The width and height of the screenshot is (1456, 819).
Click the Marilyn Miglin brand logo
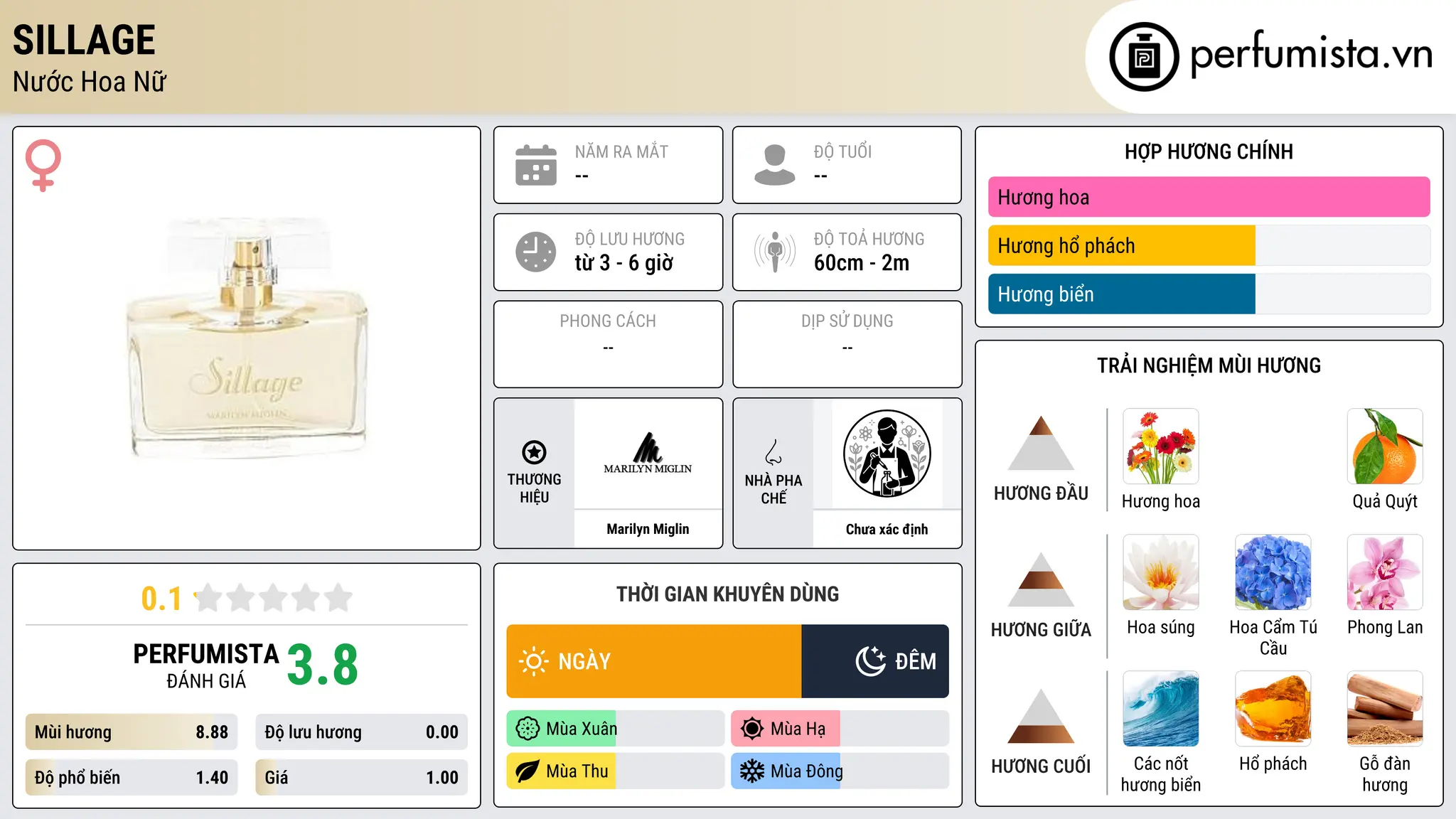tap(648, 454)
